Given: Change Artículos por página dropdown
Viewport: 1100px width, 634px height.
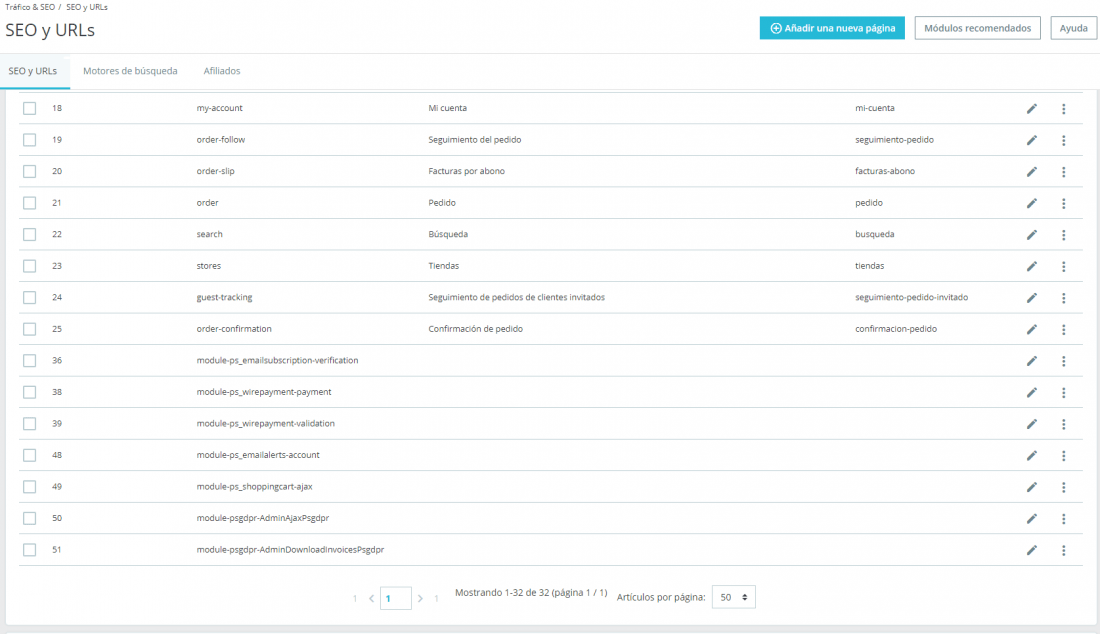Looking at the screenshot, I should 734,597.
